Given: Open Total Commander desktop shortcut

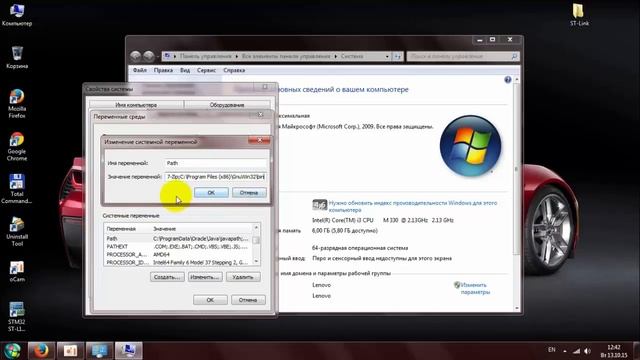Looking at the screenshot, I should coord(17,189).
